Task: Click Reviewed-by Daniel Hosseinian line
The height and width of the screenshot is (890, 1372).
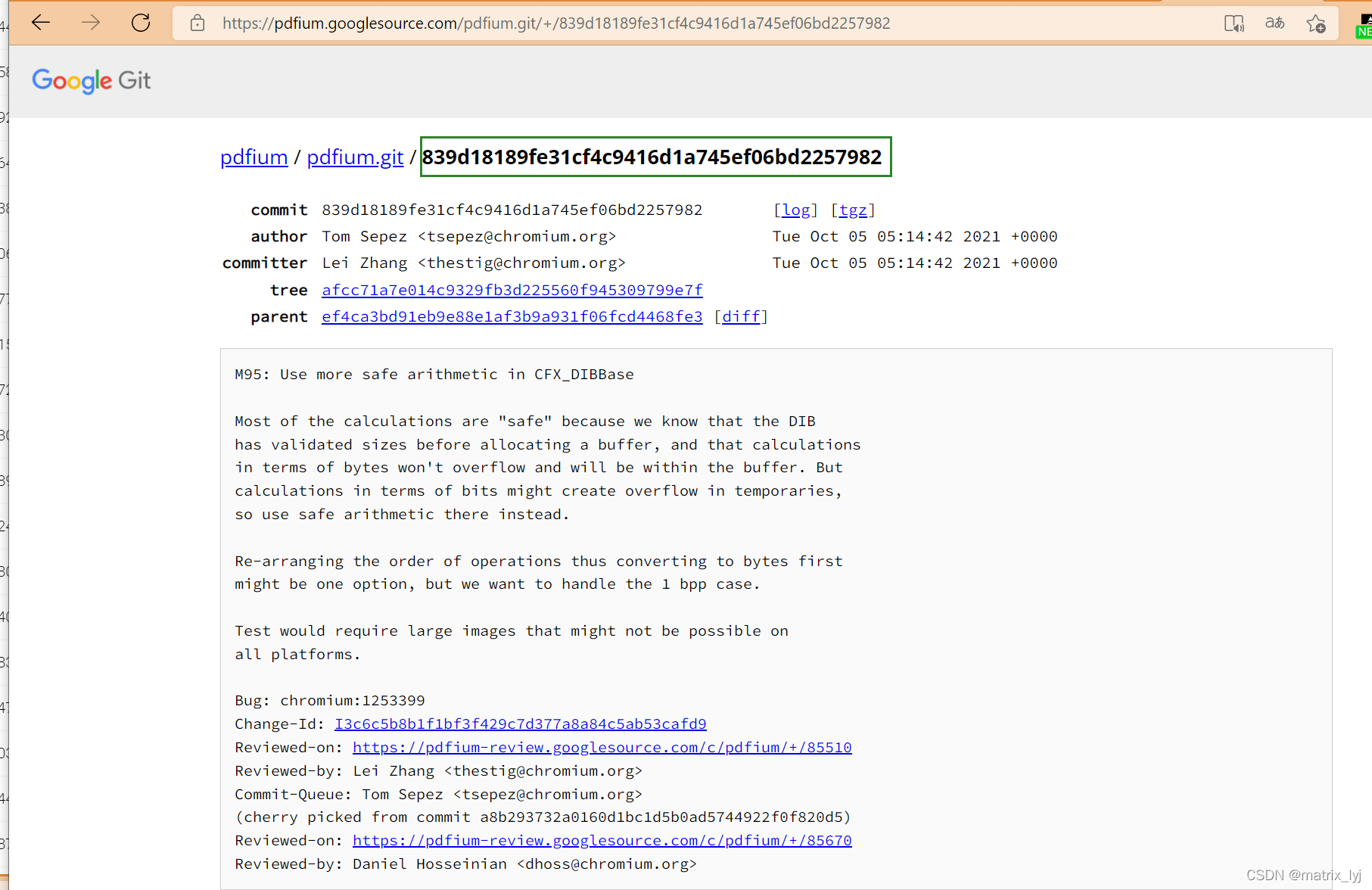Action: pyautogui.click(x=465, y=864)
